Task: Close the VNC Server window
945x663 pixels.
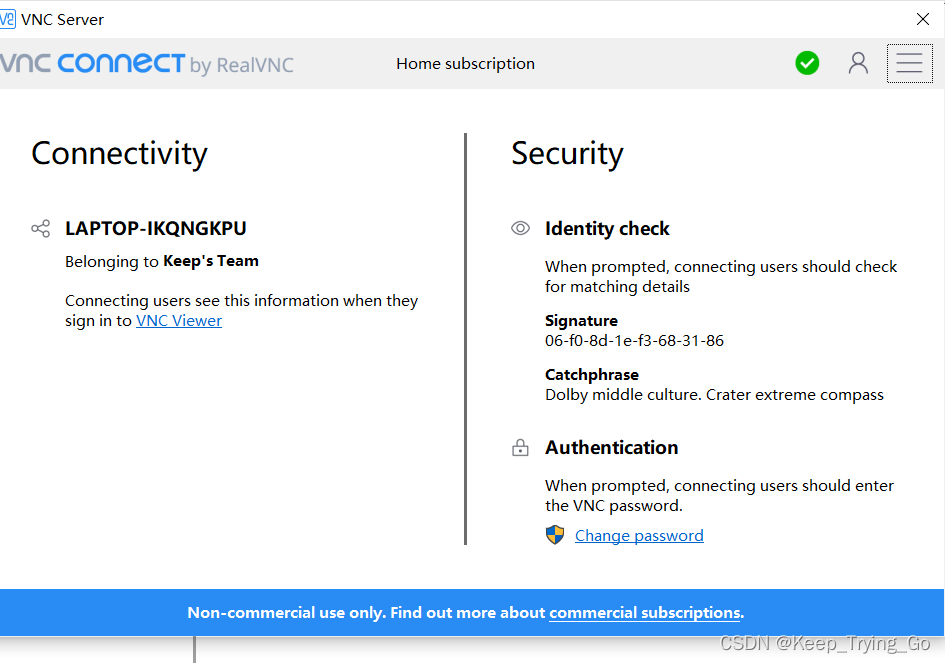Action: coord(922,18)
